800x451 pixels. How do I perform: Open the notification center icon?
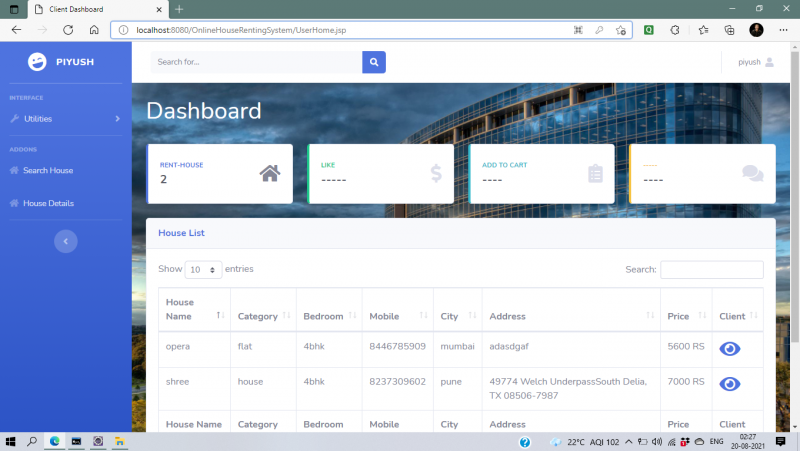coord(780,442)
